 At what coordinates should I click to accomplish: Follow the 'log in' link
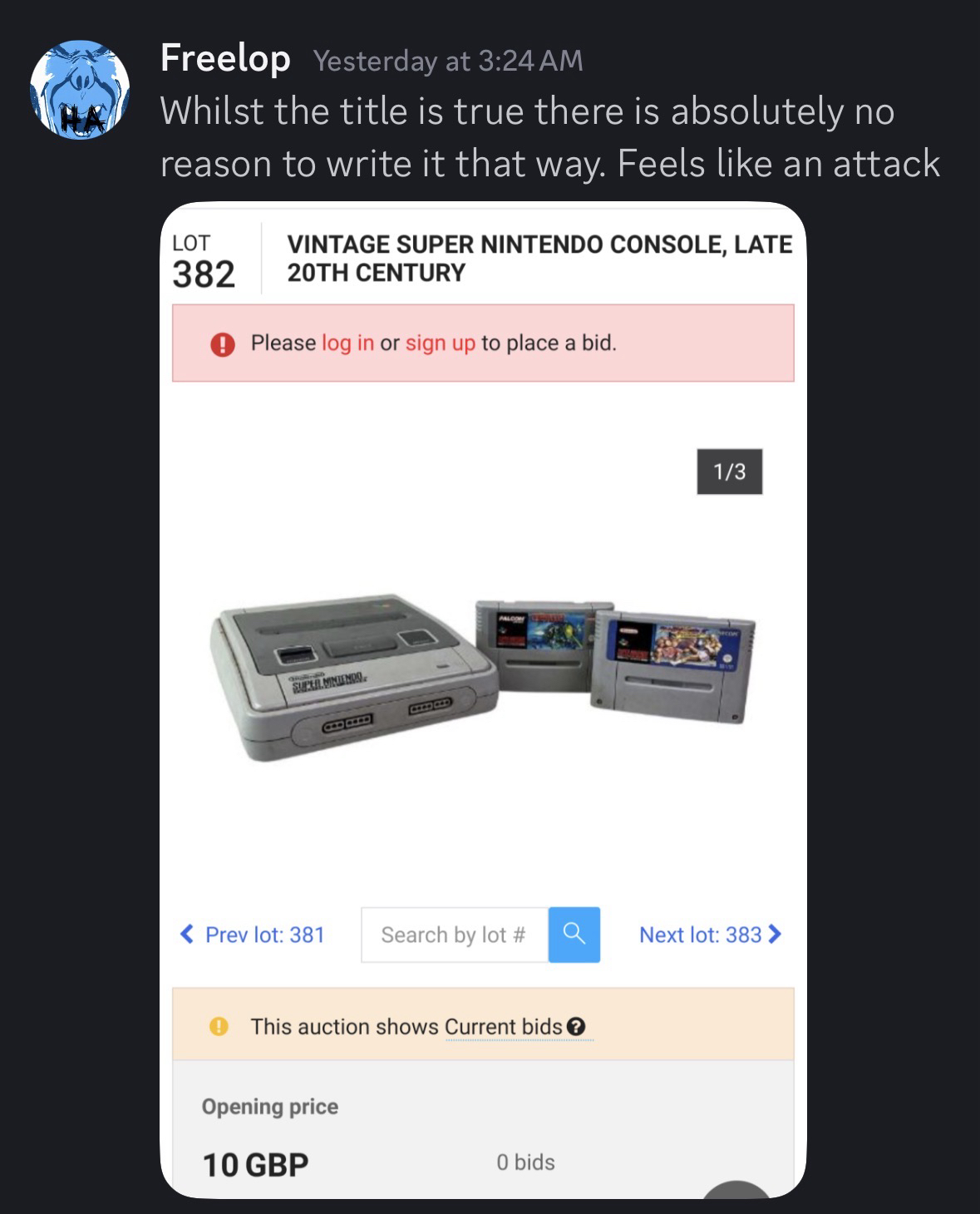[x=347, y=343]
